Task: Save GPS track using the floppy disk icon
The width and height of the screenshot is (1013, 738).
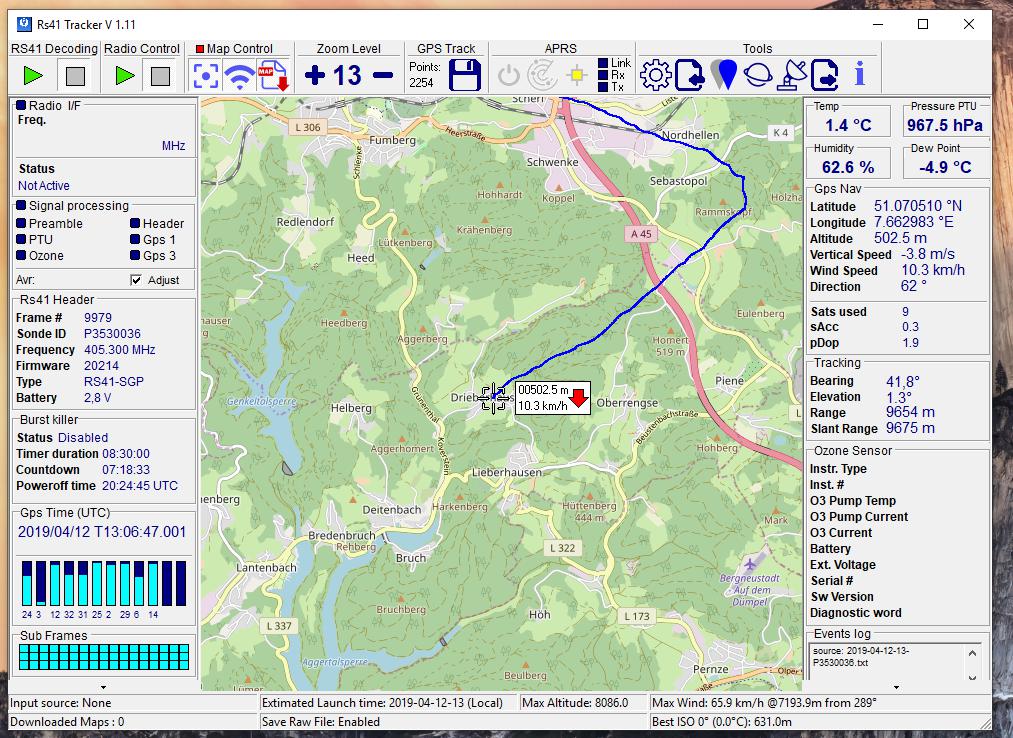Action: click(x=465, y=75)
